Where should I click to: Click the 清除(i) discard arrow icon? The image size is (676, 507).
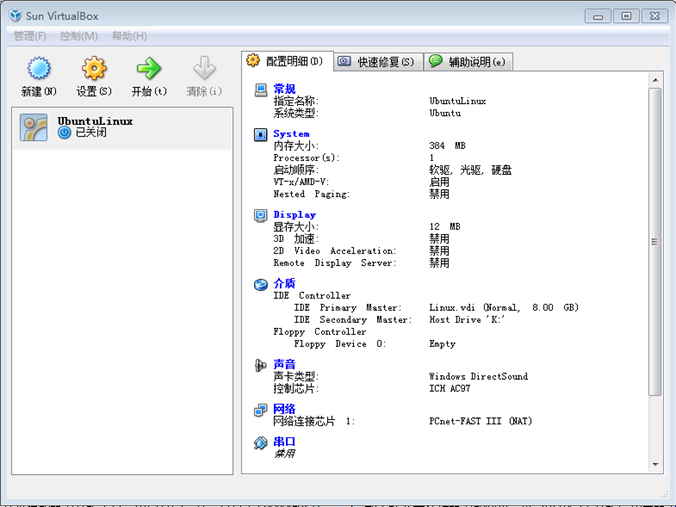coord(204,68)
